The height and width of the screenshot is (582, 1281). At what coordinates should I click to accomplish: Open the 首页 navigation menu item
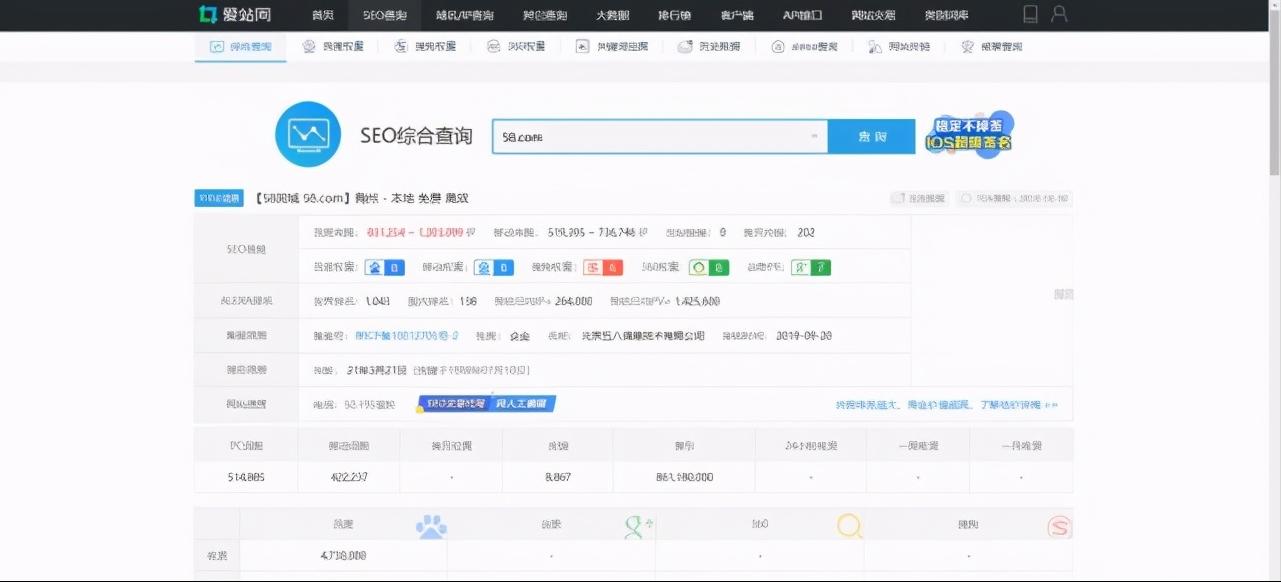click(x=320, y=14)
